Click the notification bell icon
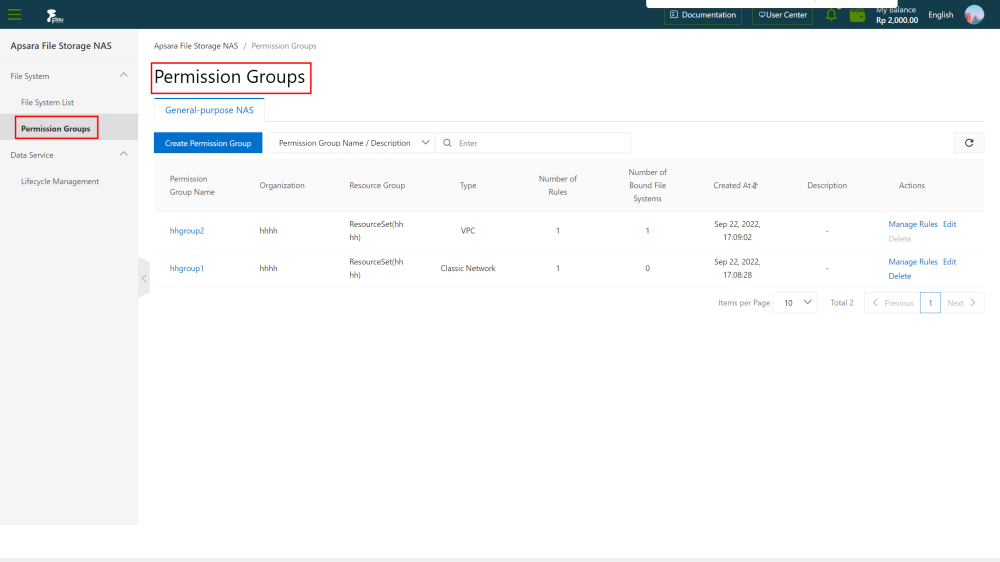 tap(831, 15)
